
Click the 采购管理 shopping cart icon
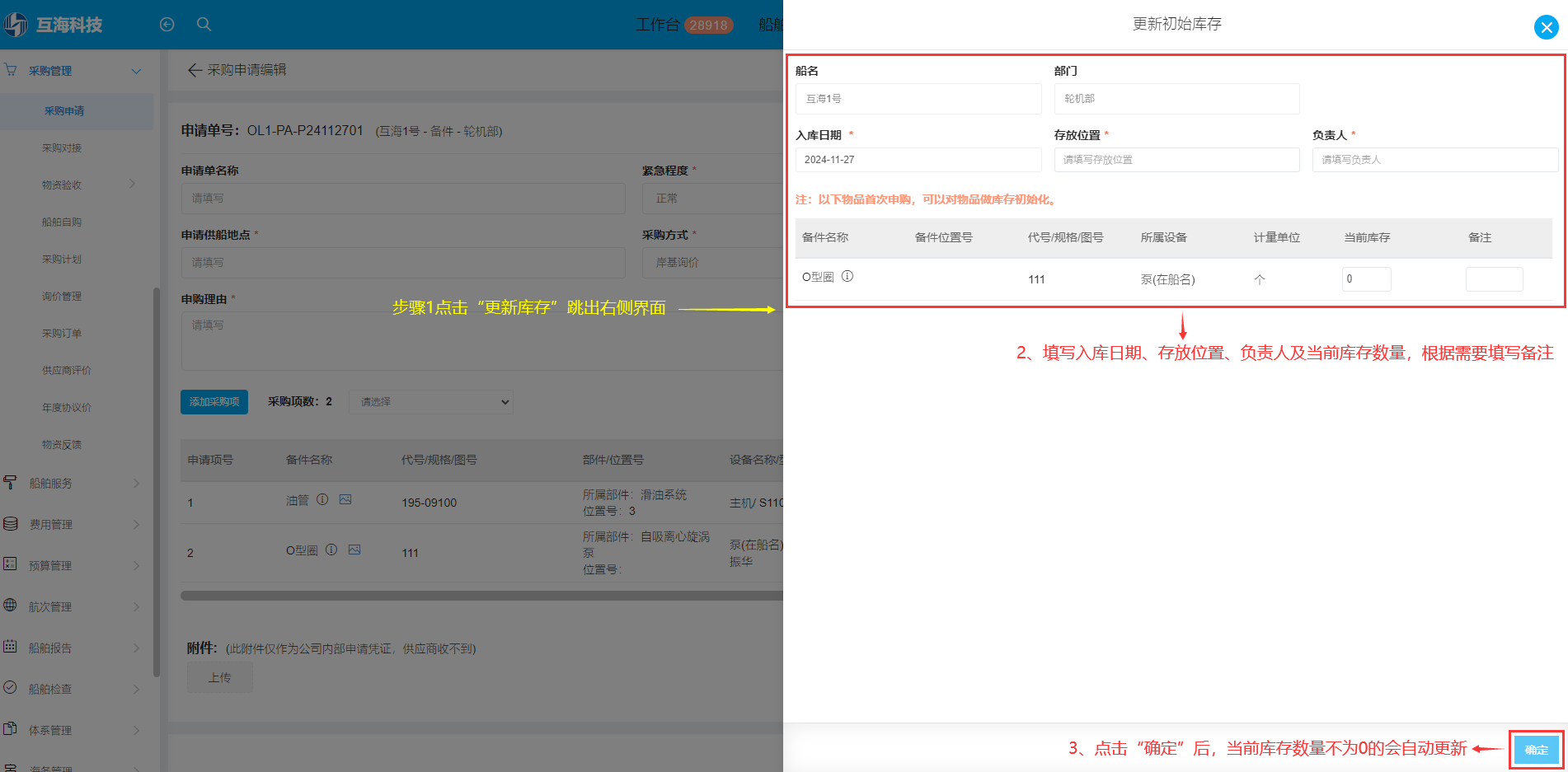click(10, 70)
